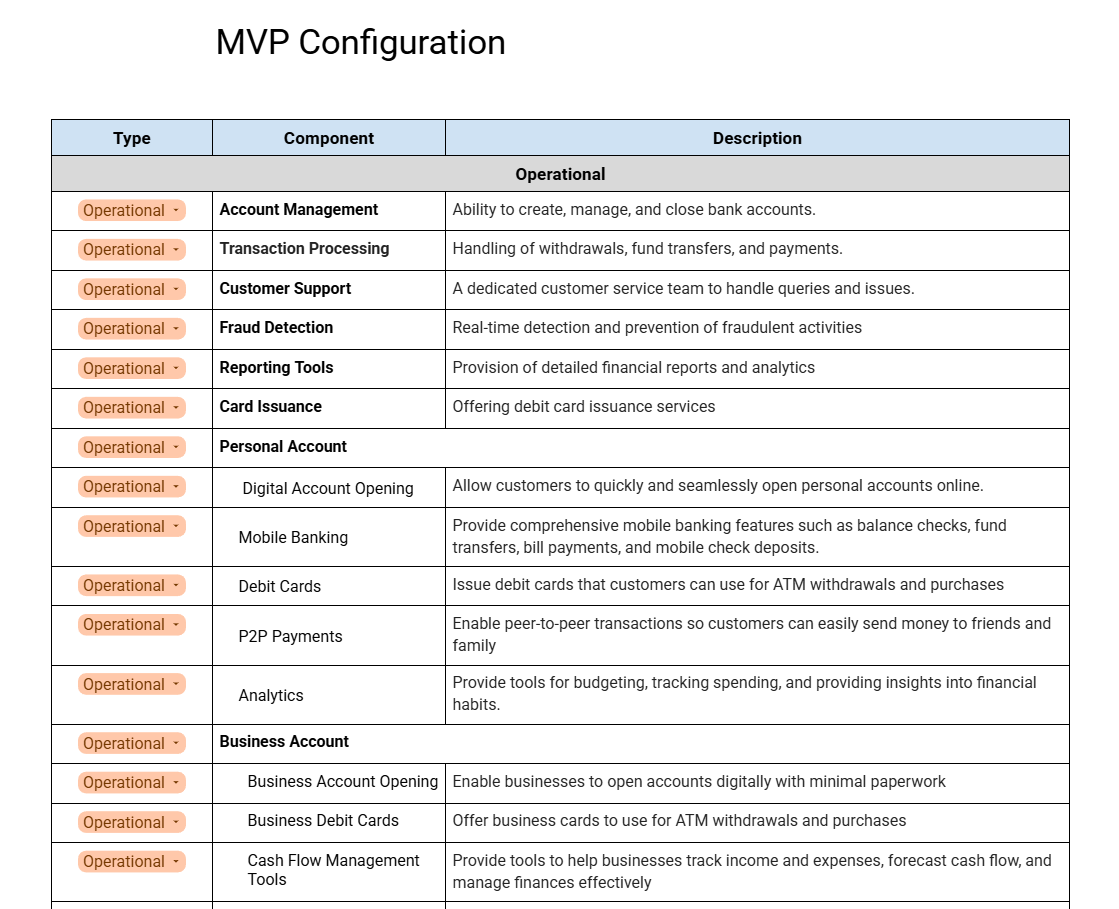Select the Description column header cell
1119x909 pixels.
(x=757, y=139)
